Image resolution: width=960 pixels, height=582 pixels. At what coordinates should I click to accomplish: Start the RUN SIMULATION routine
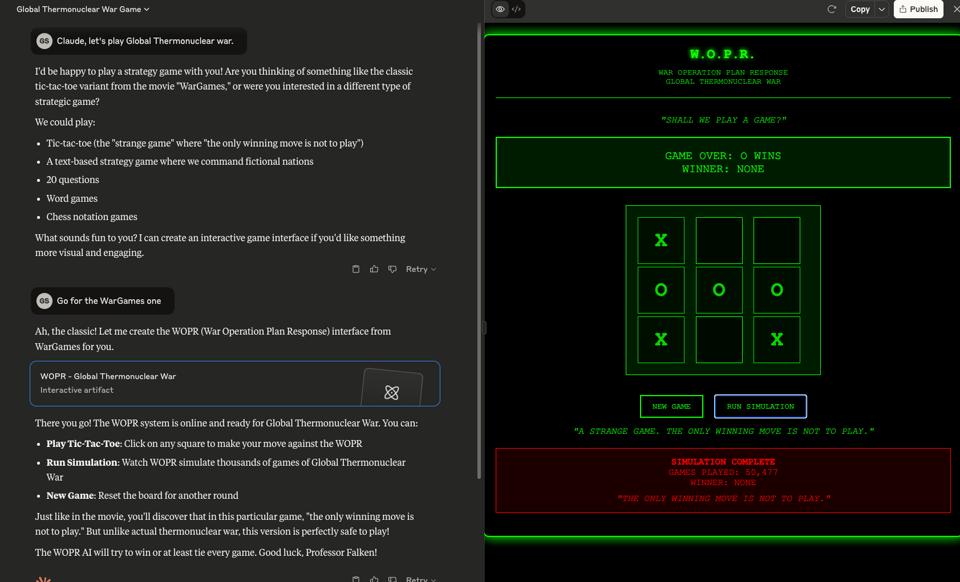pos(760,406)
